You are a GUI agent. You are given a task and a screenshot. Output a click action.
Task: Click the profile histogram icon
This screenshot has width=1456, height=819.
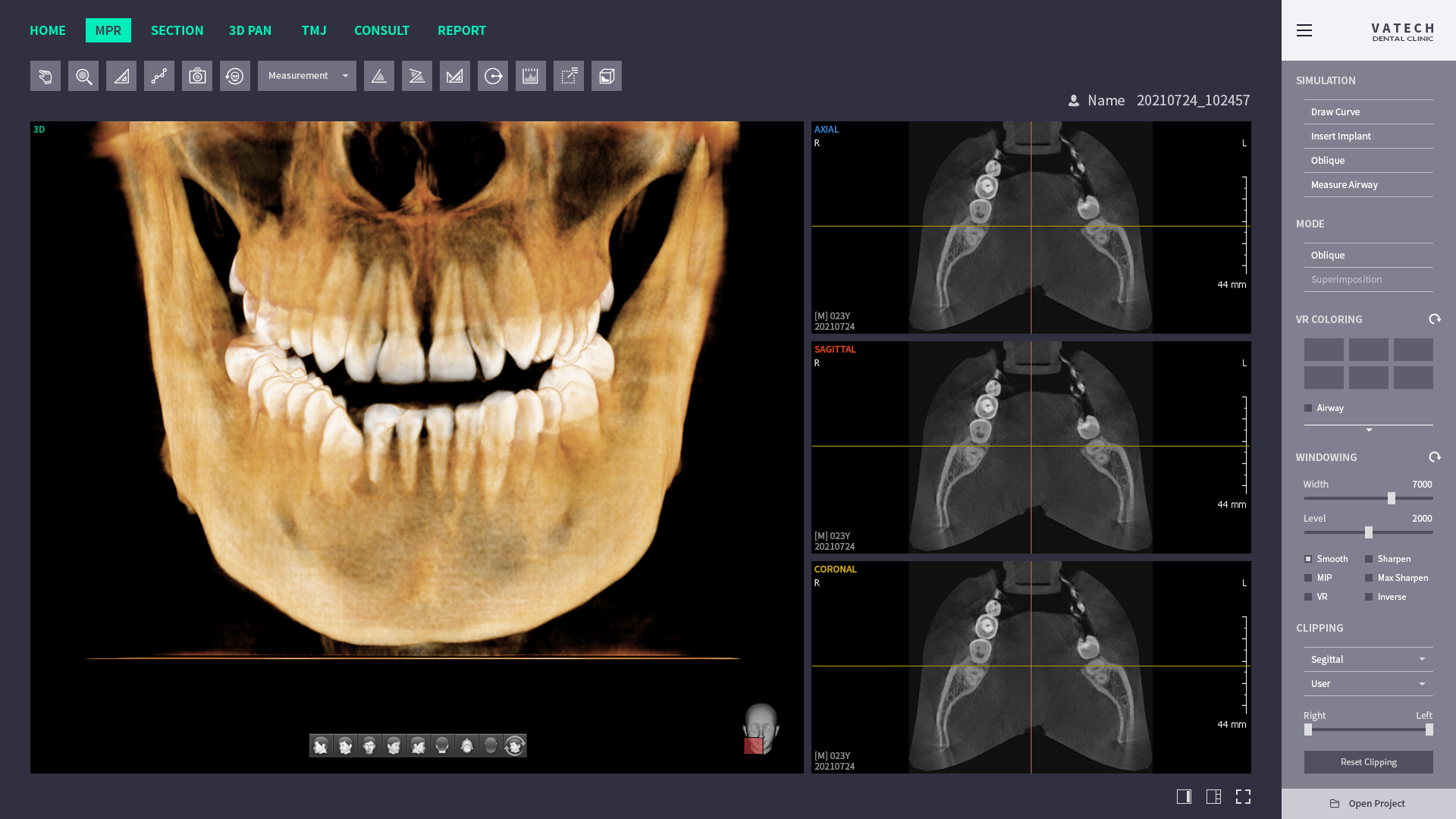(x=531, y=76)
